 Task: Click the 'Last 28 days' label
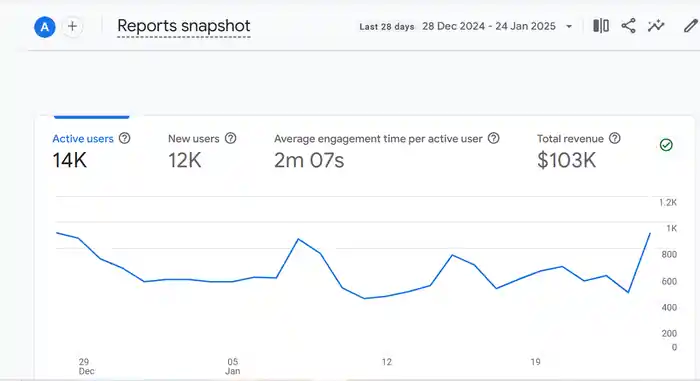(387, 27)
